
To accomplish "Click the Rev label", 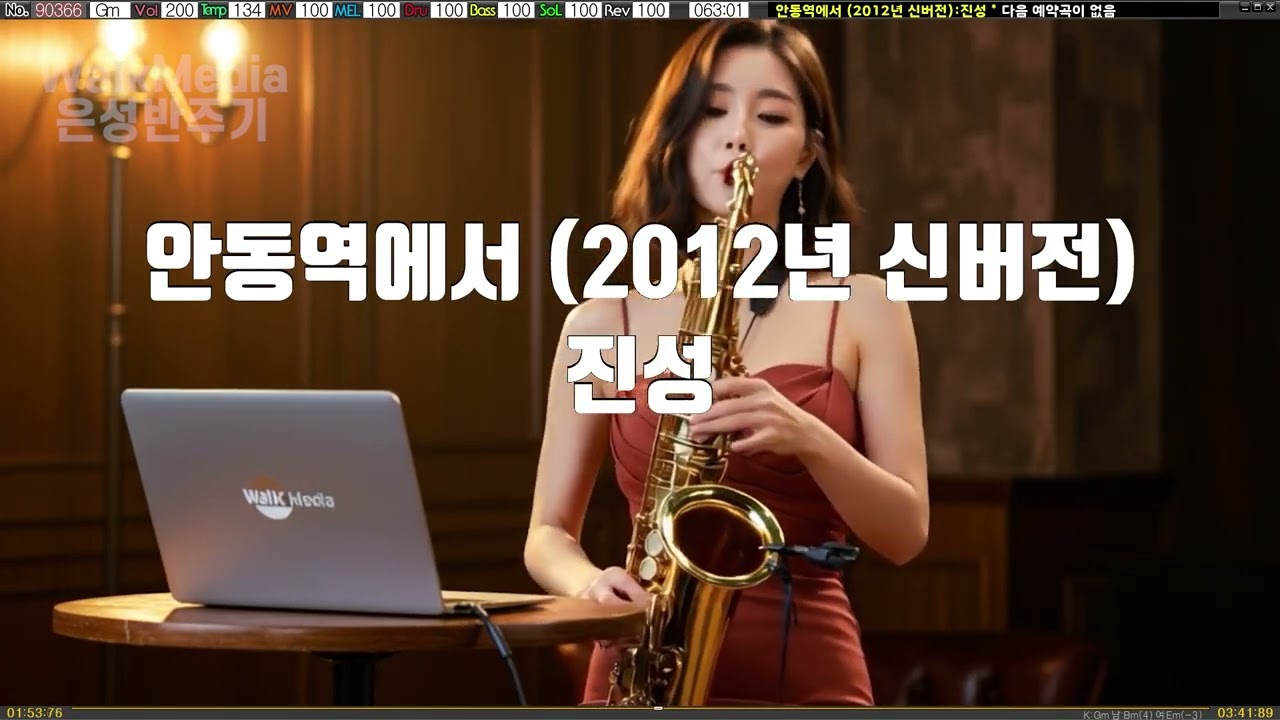I will [x=618, y=10].
